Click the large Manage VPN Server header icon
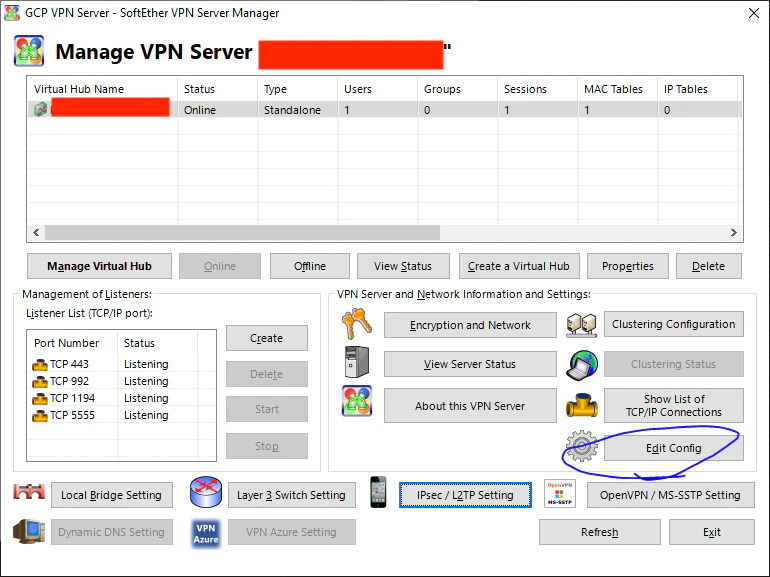Screen dimensions: 770x577 (29, 51)
